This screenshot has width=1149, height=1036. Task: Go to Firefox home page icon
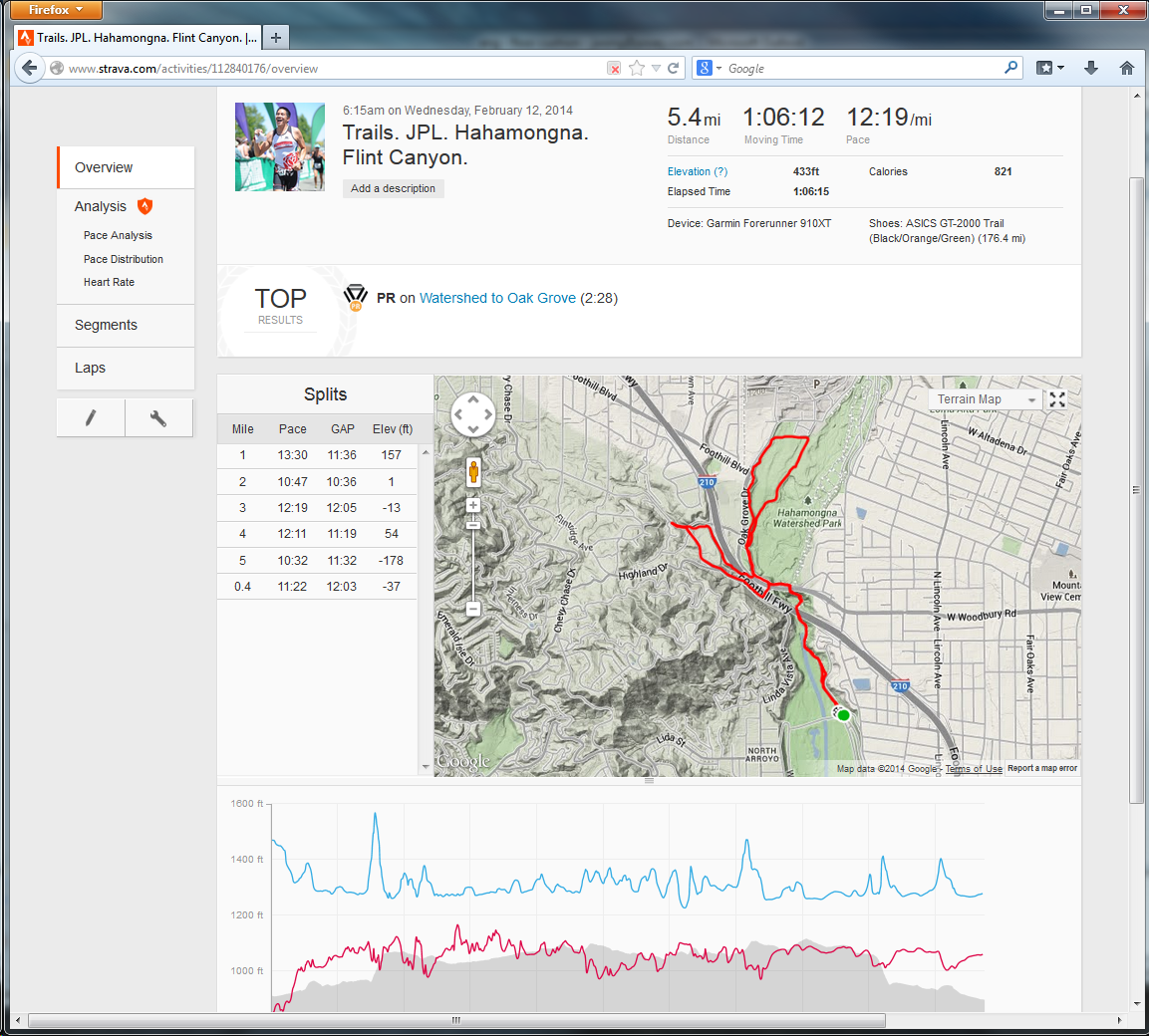(1126, 69)
